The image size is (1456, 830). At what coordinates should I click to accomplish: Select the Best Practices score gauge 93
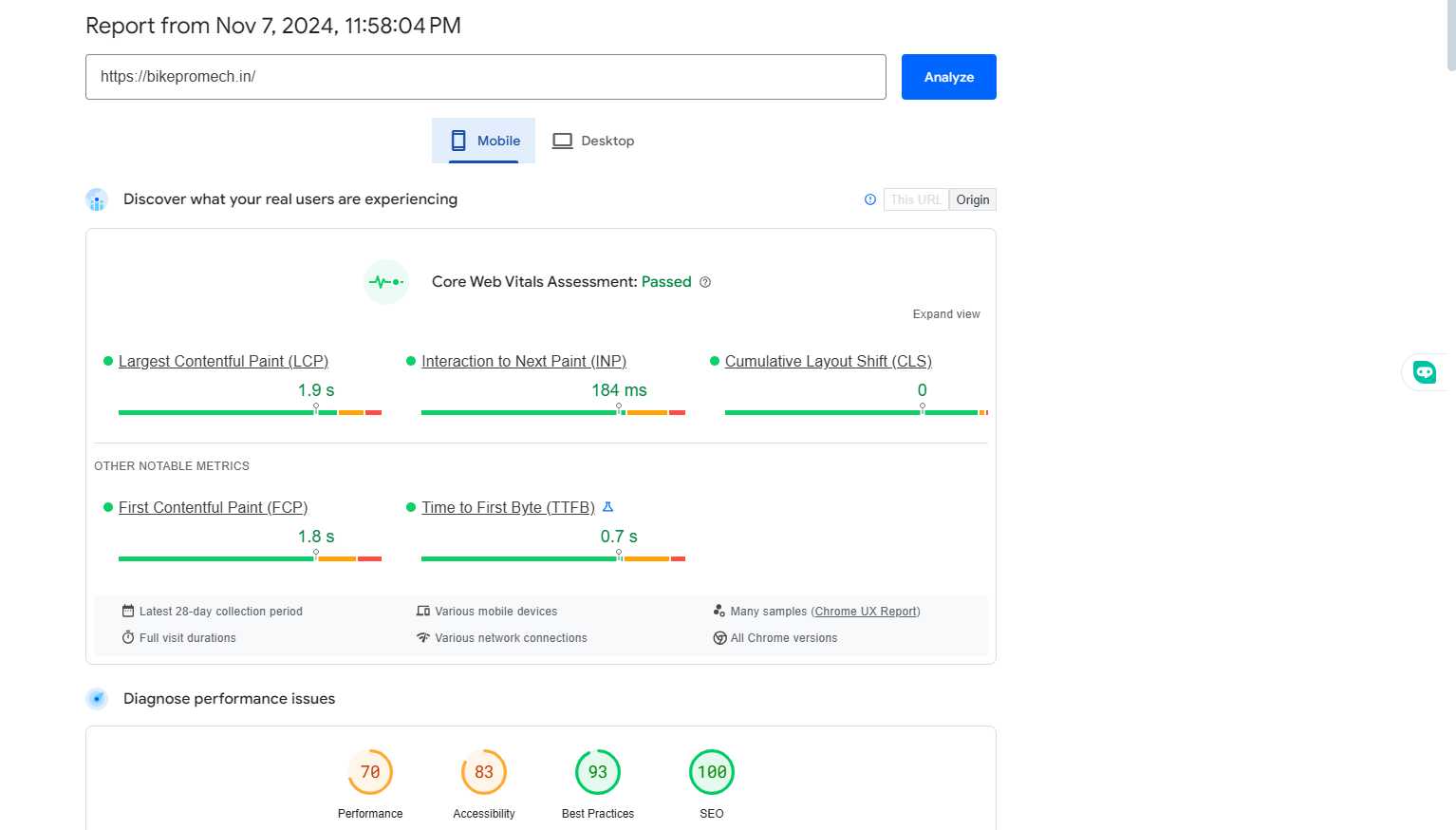click(598, 772)
